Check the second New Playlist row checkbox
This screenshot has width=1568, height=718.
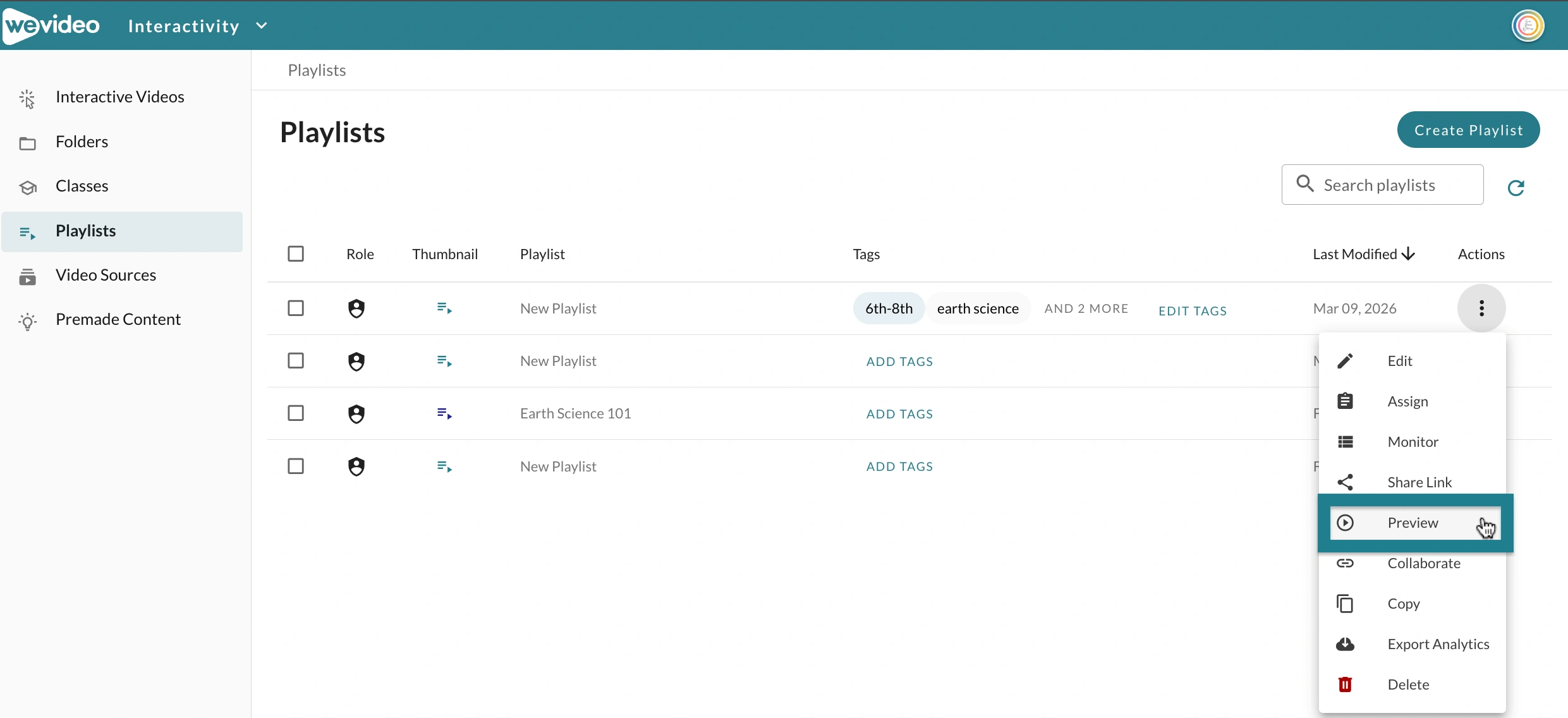pyautogui.click(x=296, y=360)
